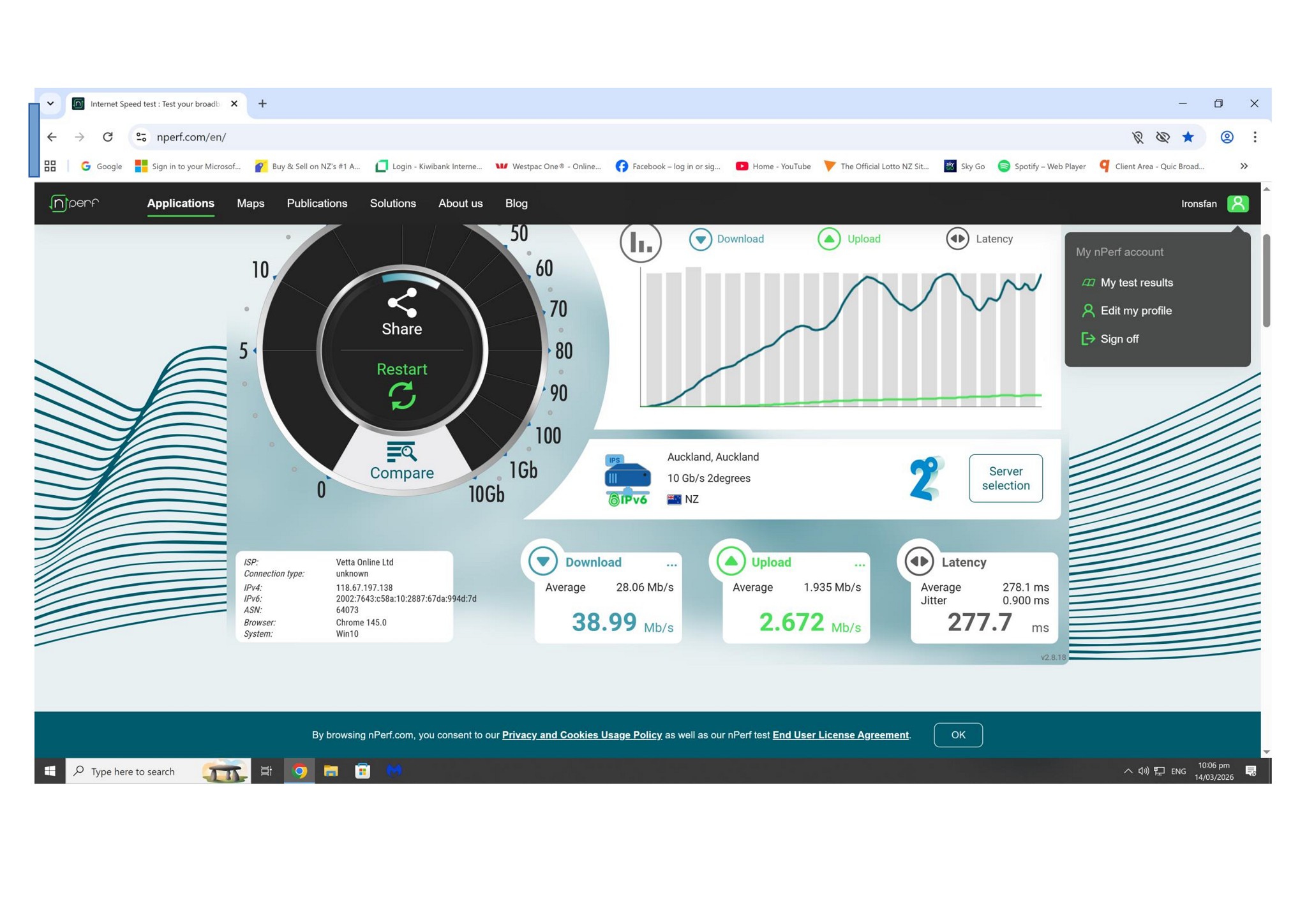Screen dimensions: 1307x924
Task: Click the green Ironsfan user avatar icon
Action: click(1237, 204)
